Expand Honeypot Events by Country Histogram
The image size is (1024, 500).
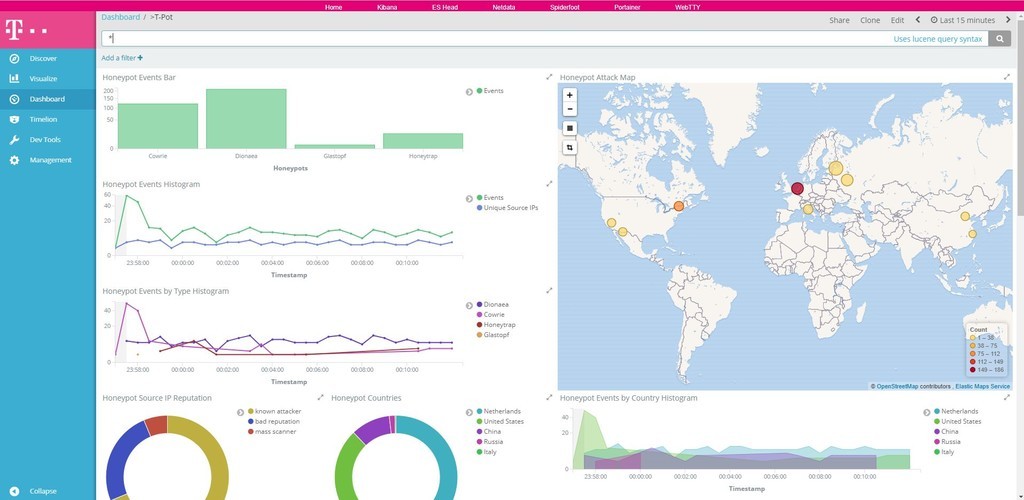point(1006,397)
